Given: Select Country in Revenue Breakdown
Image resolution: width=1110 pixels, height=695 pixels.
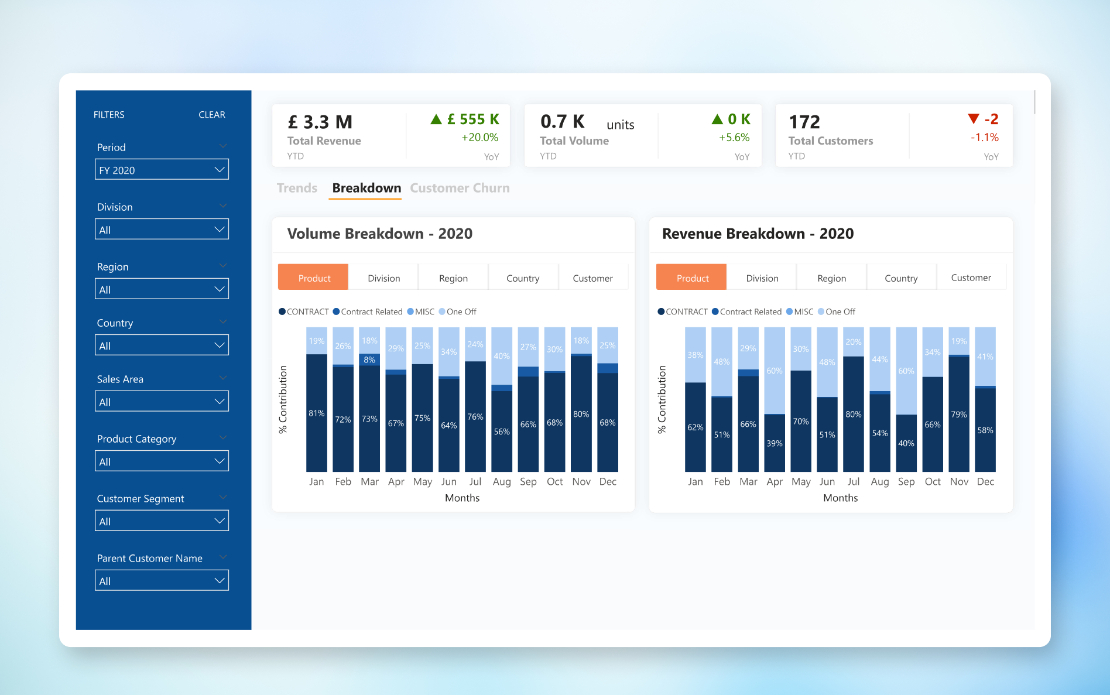Looking at the screenshot, I should (901, 277).
